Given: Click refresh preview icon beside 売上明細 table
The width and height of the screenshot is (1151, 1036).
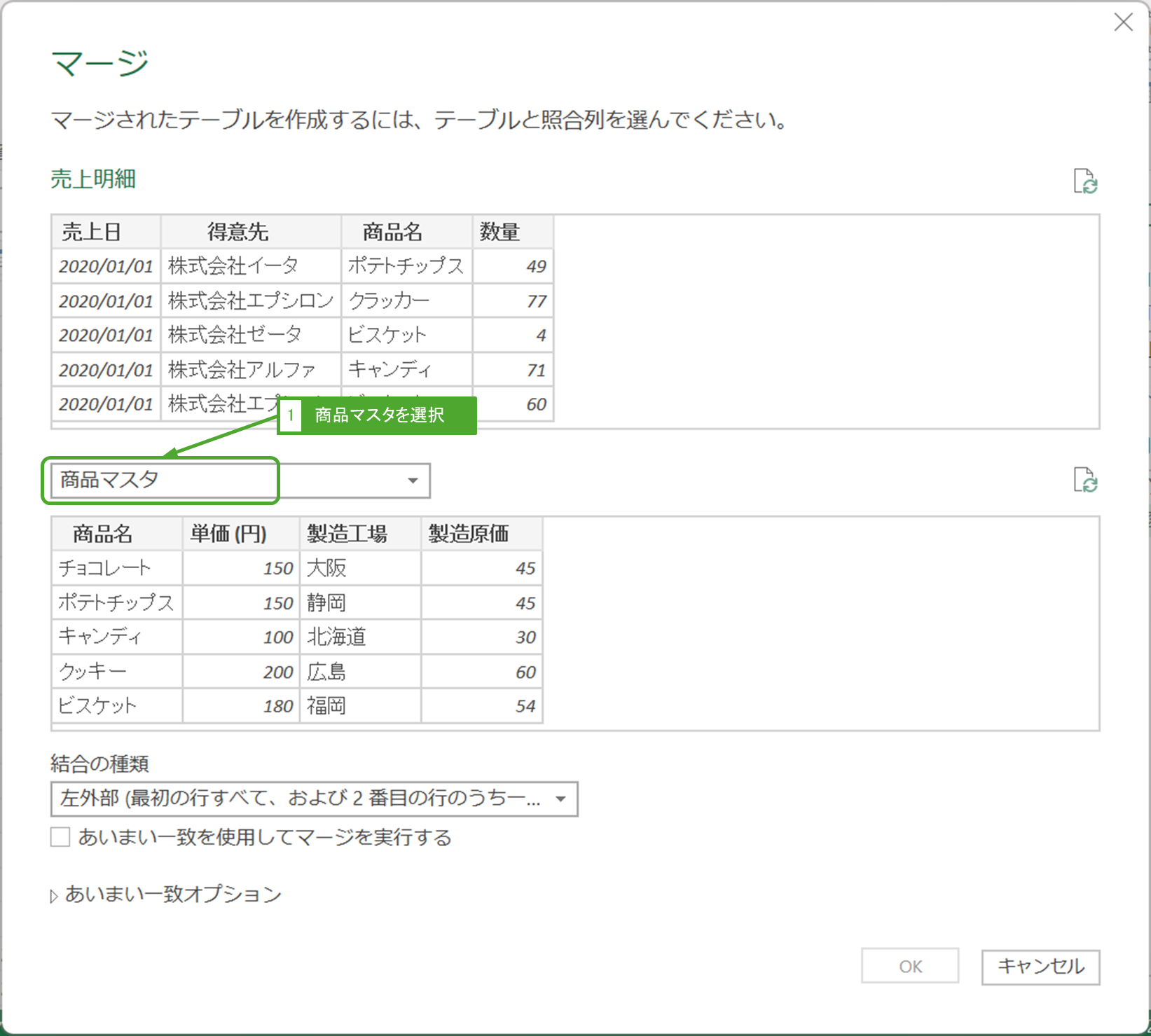Looking at the screenshot, I should click(1085, 181).
